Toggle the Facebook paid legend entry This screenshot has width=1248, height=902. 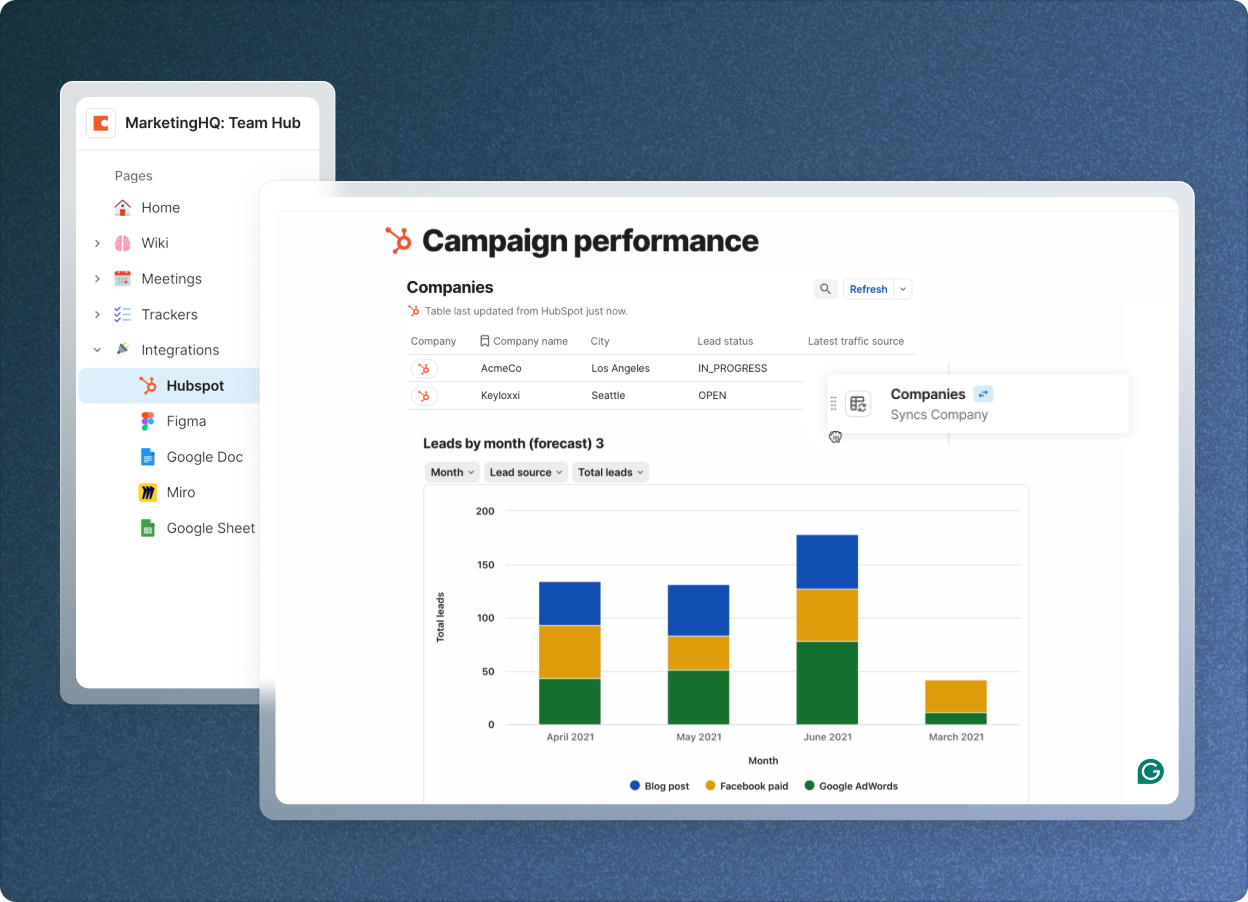(746, 786)
